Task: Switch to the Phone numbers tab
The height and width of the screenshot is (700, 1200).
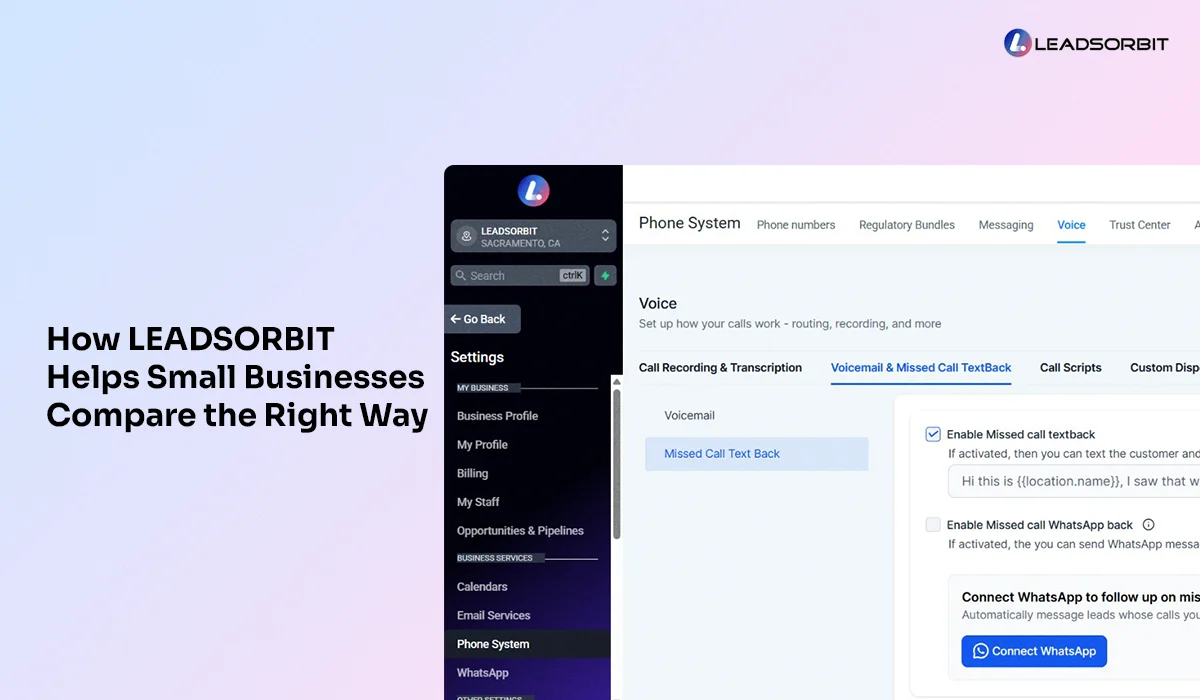Action: point(796,225)
